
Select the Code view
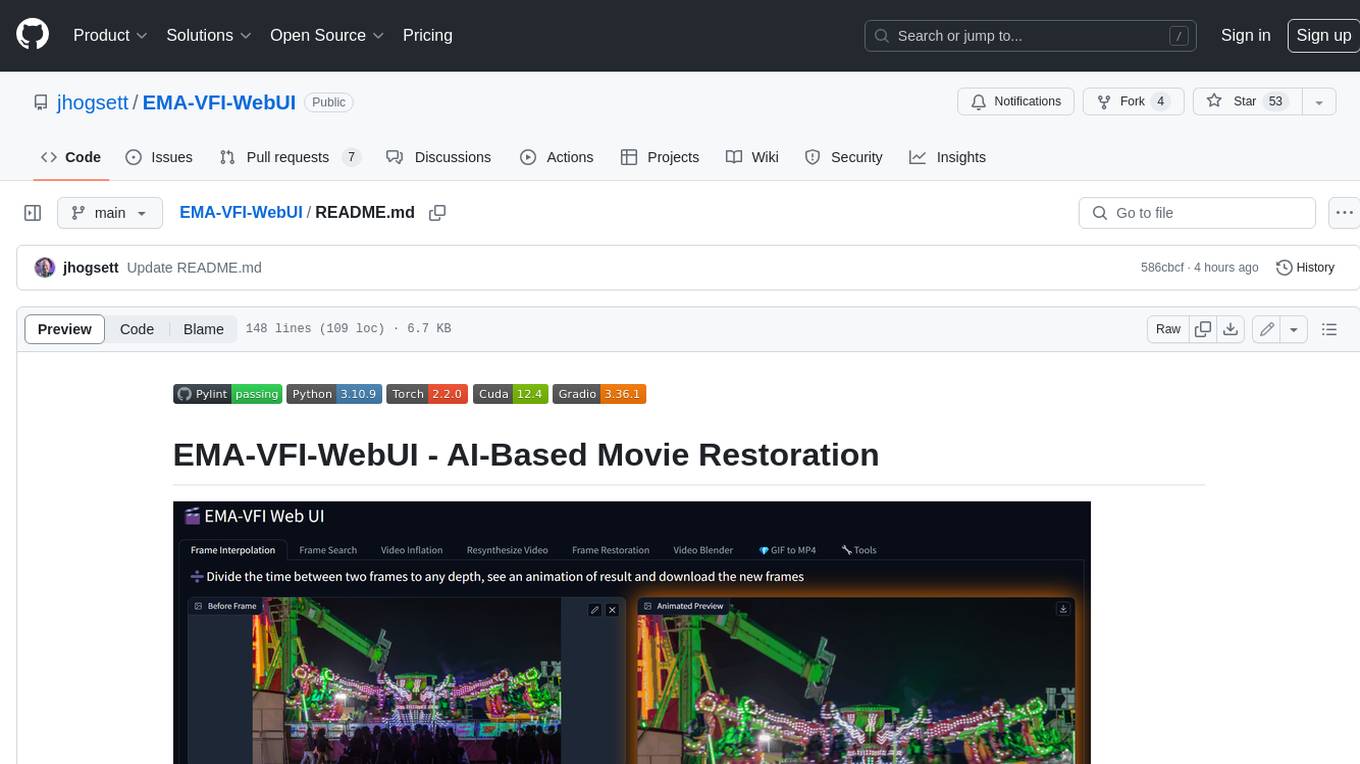(137, 329)
